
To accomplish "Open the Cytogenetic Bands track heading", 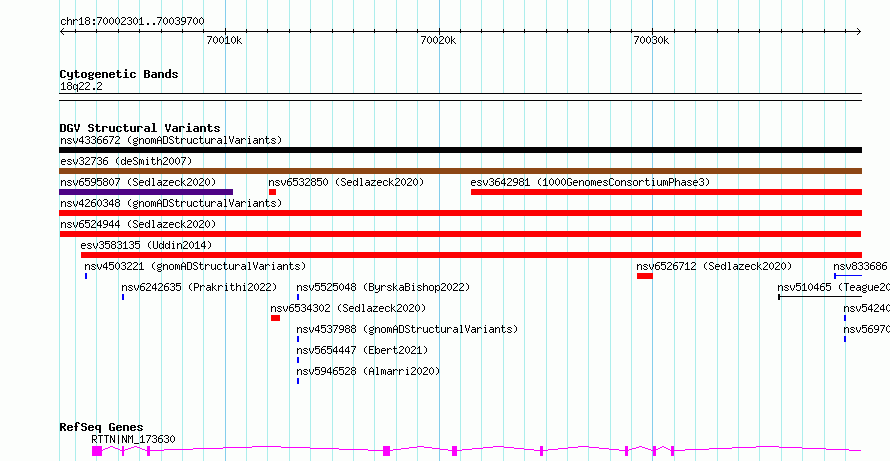I will (x=119, y=74).
